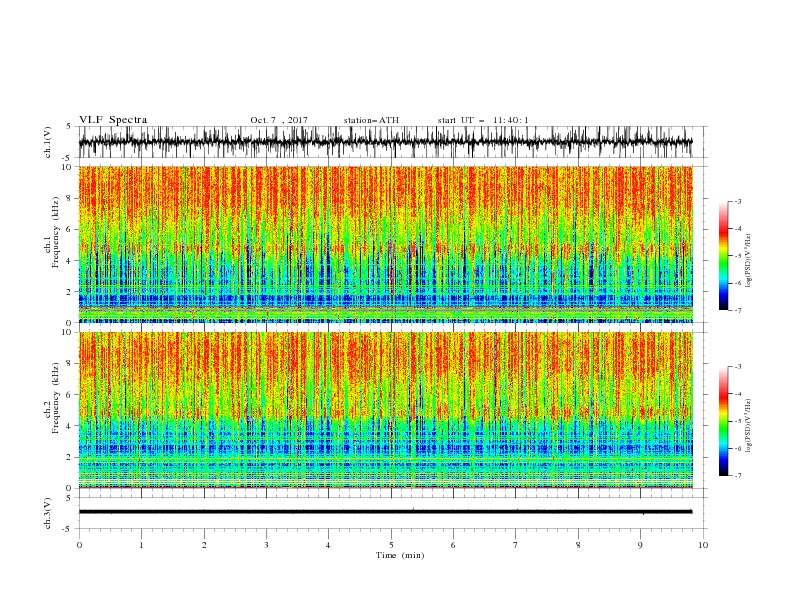
Task: Click the 'VLF Spectra' title text
Action: pos(113,120)
